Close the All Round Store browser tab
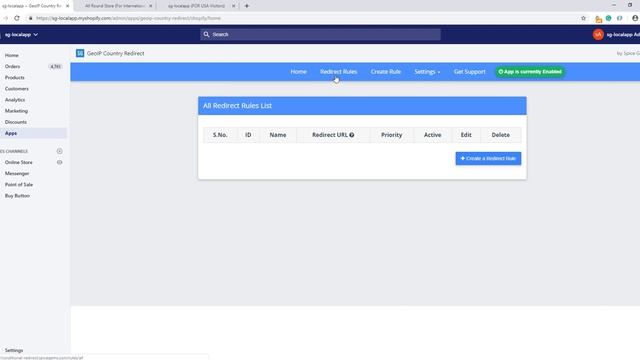This screenshot has width=640, height=360. (150, 6)
